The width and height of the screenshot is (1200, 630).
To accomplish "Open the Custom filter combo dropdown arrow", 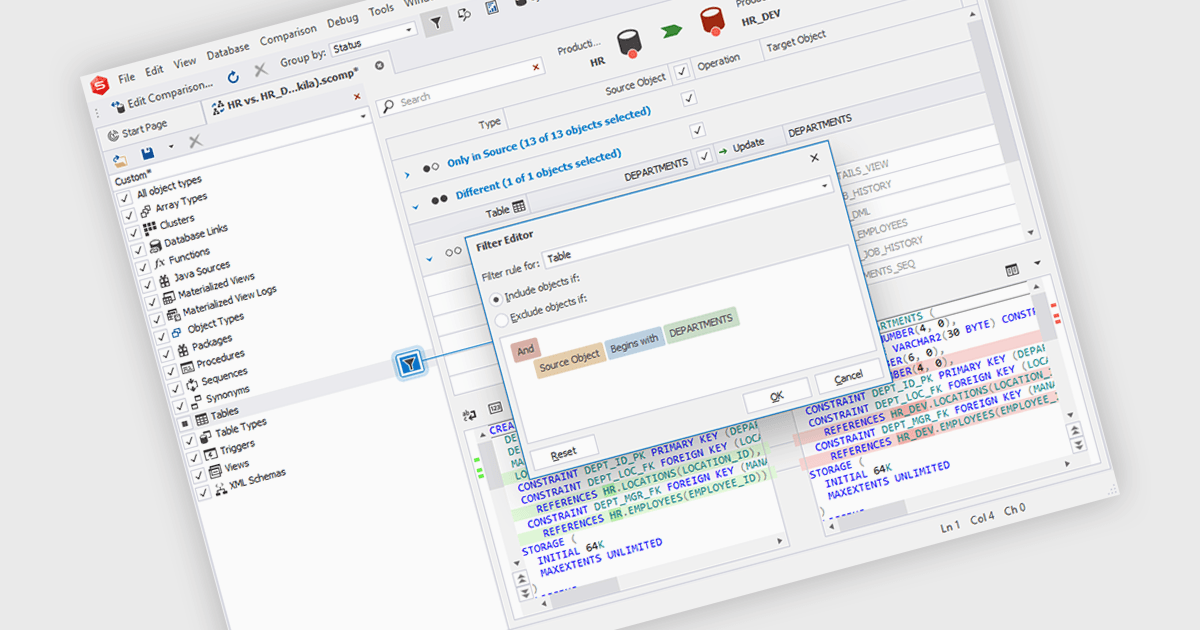I will click(x=362, y=117).
